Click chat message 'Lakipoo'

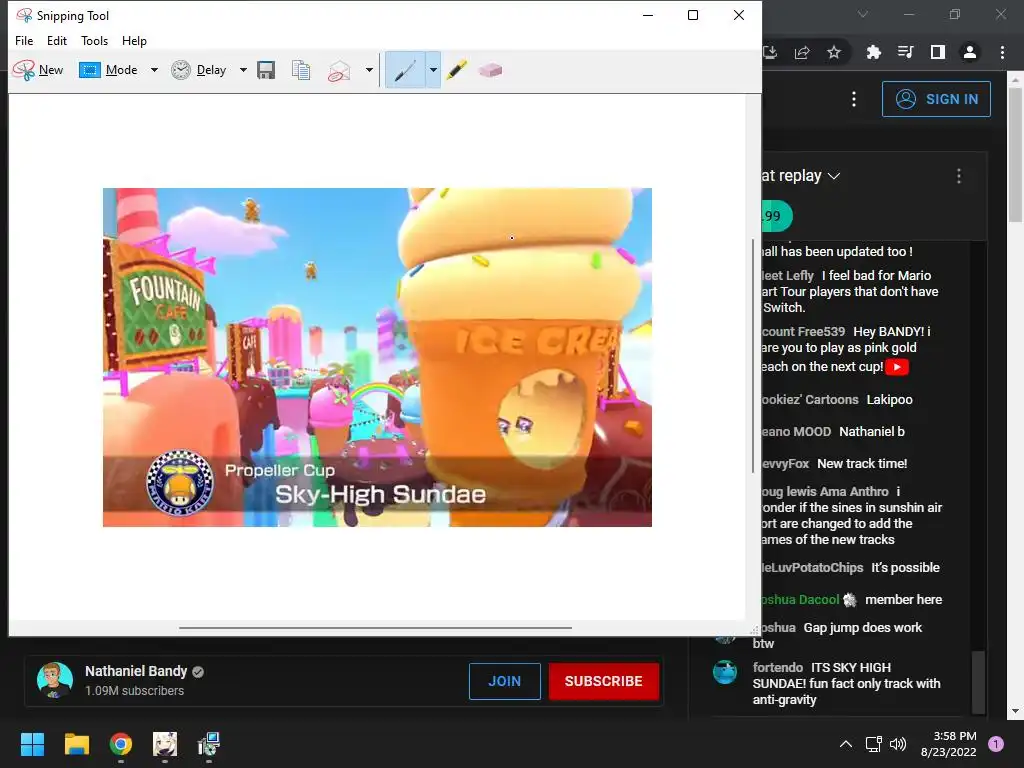(x=889, y=400)
